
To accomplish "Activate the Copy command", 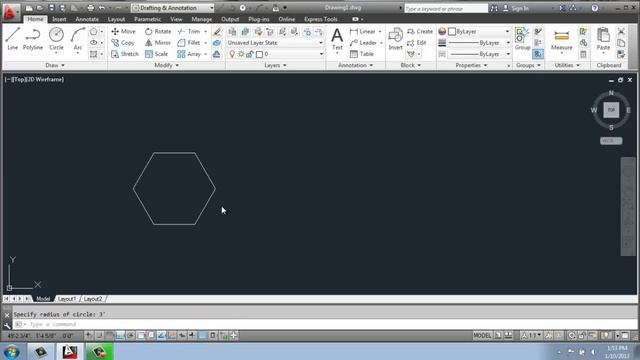I will (x=123, y=42).
